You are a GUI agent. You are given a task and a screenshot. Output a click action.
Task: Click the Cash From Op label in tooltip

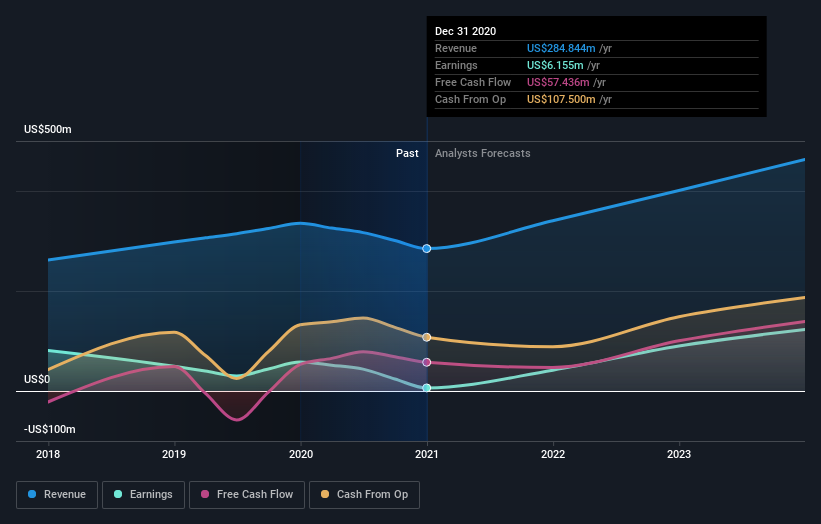tap(470, 99)
